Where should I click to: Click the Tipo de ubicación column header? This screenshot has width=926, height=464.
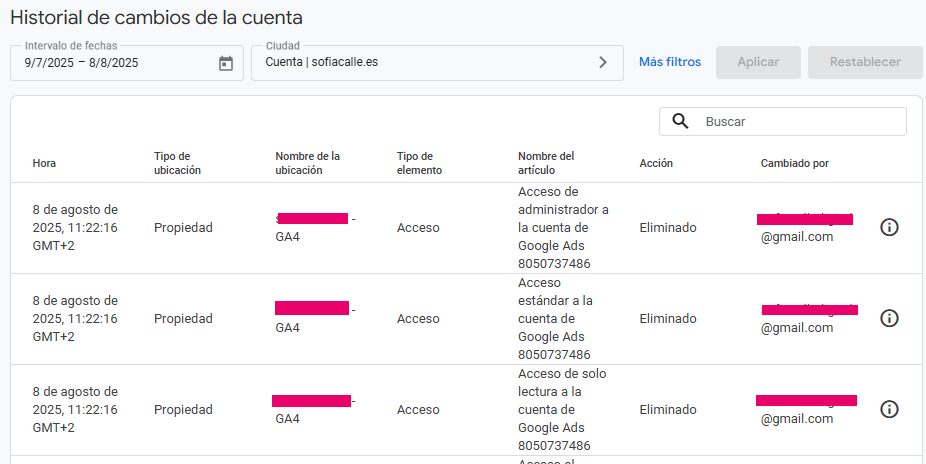(177, 163)
